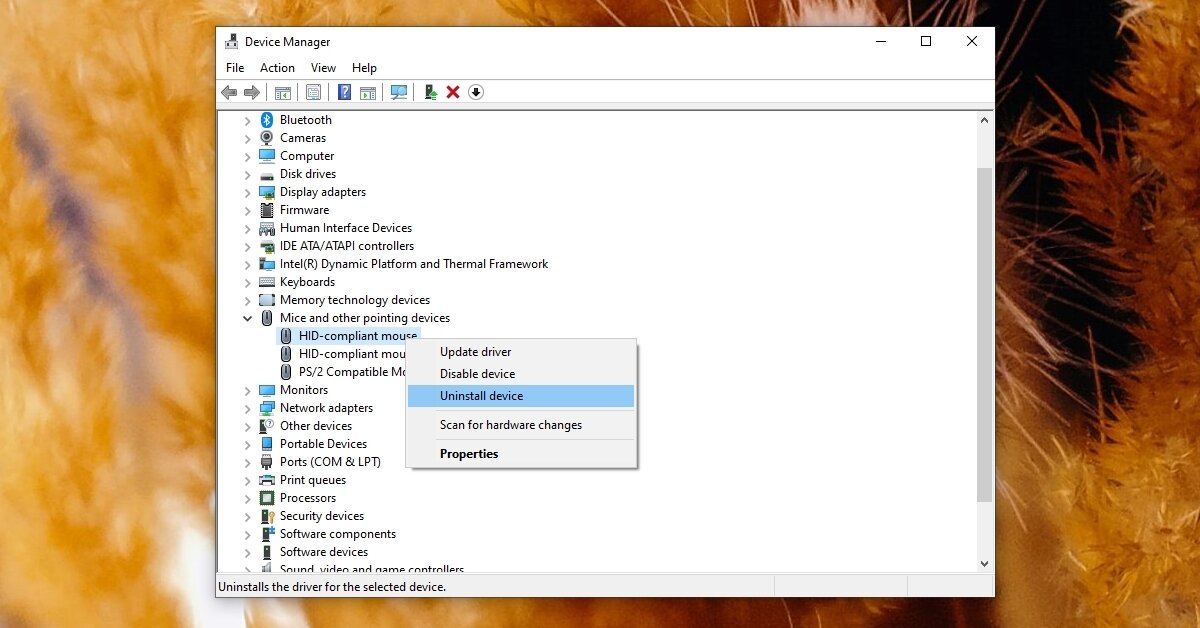Viewport: 1200px width, 628px height.
Task: Click the Forward navigation arrow icon
Action: [x=252, y=91]
